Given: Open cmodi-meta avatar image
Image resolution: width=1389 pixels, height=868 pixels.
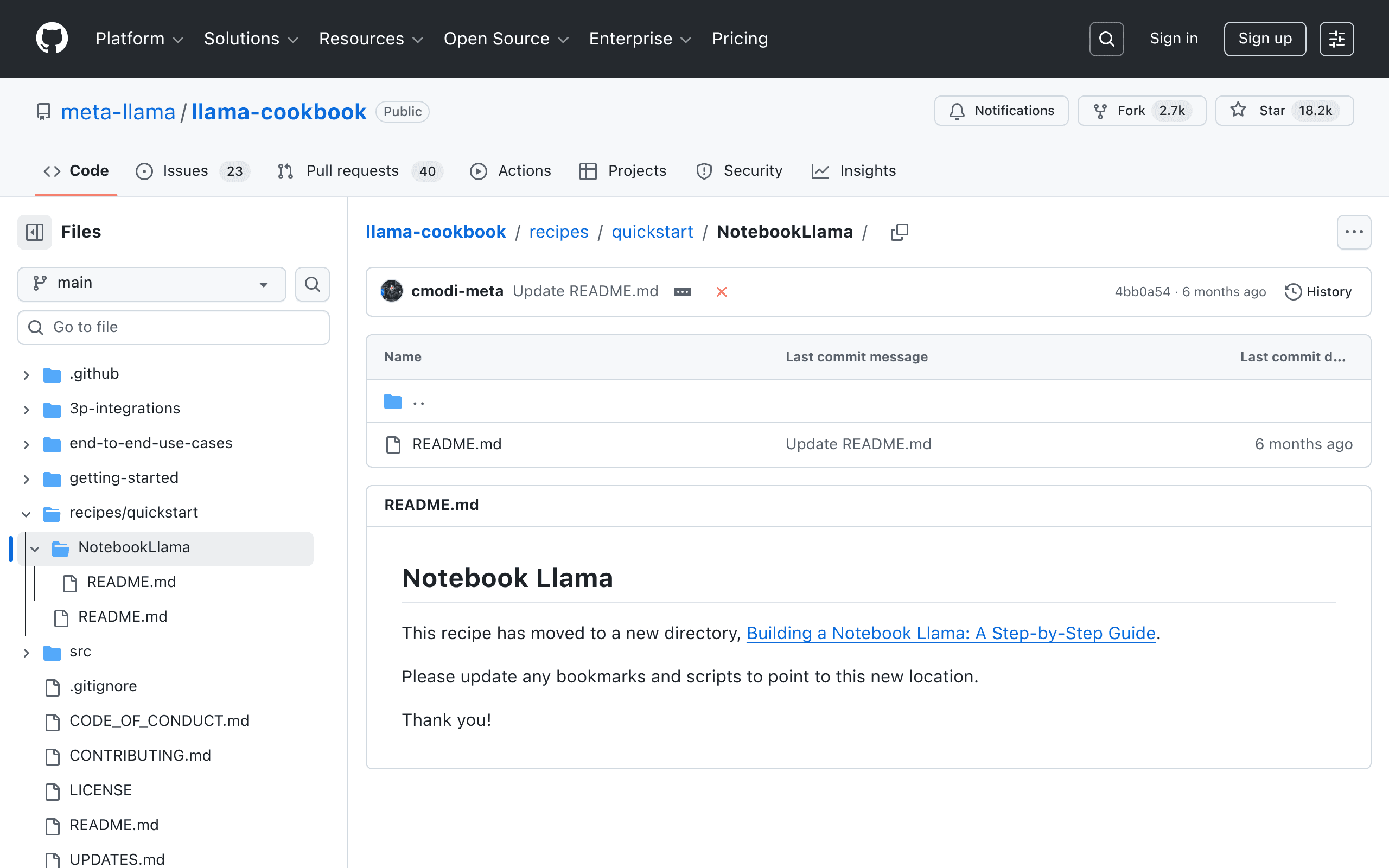Looking at the screenshot, I should pyautogui.click(x=392, y=291).
